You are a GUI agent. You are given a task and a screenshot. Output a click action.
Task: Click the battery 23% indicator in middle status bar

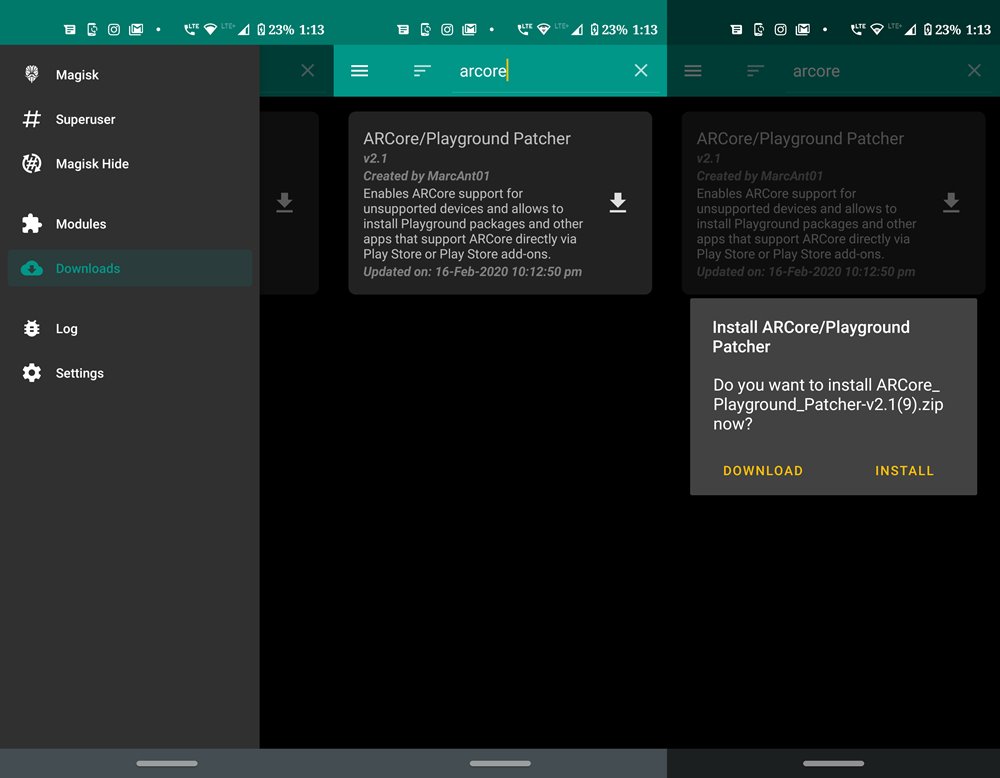[609, 29]
